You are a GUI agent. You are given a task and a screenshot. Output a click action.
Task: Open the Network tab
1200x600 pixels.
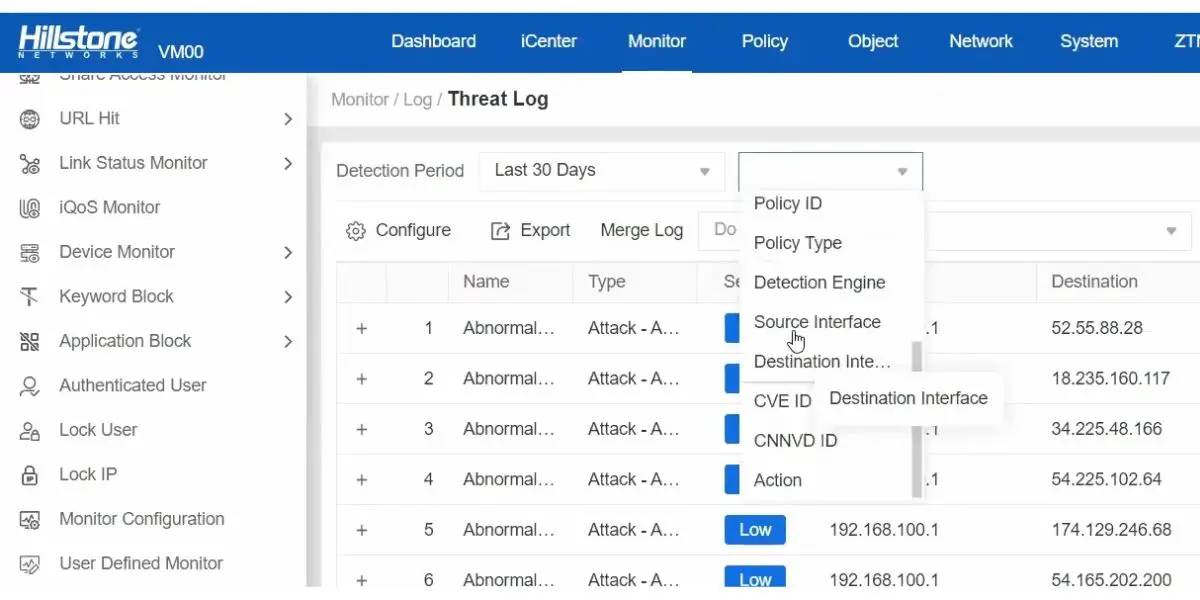pos(981,41)
